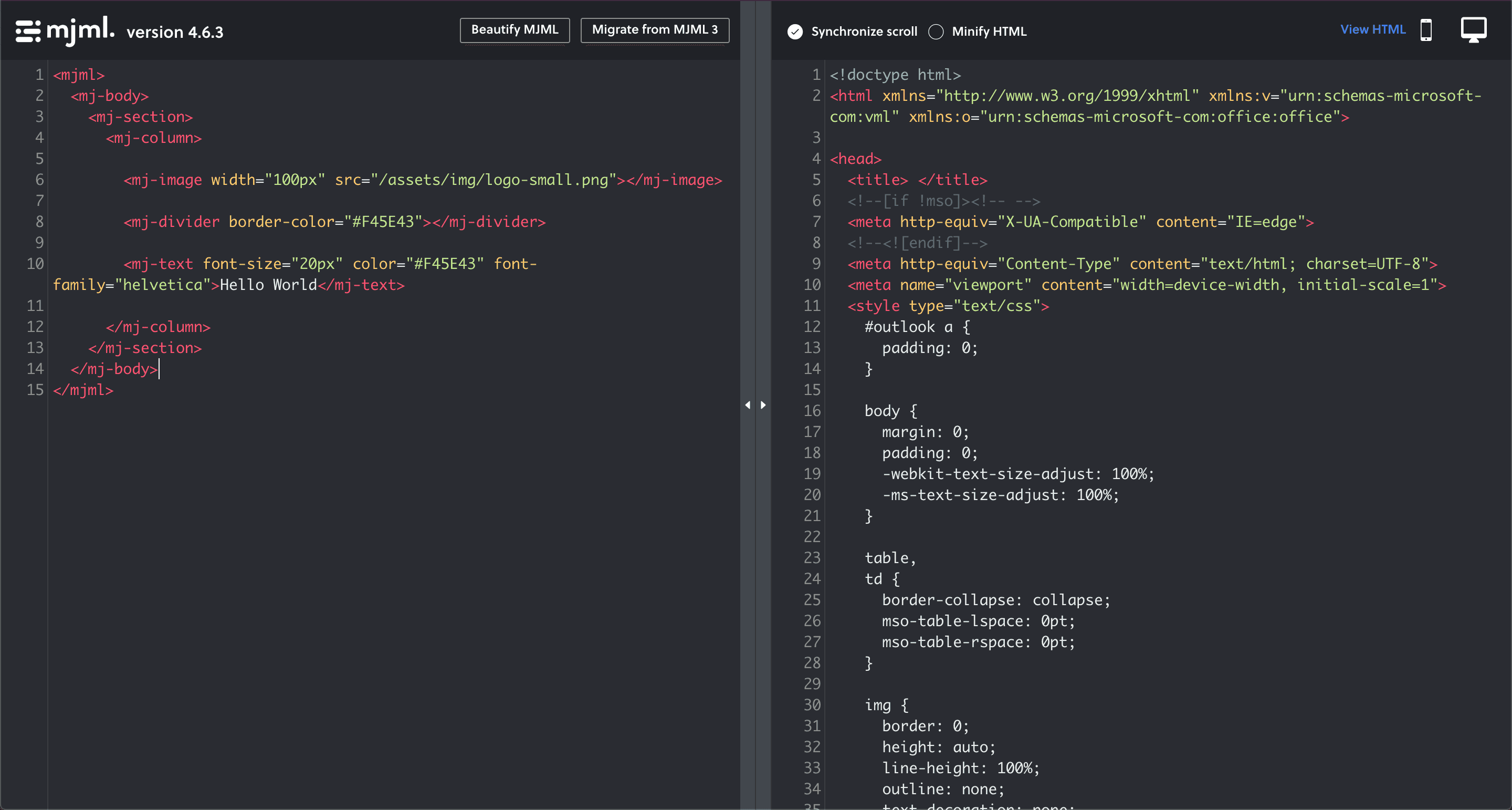Click the version 4.6.3 label

click(175, 33)
